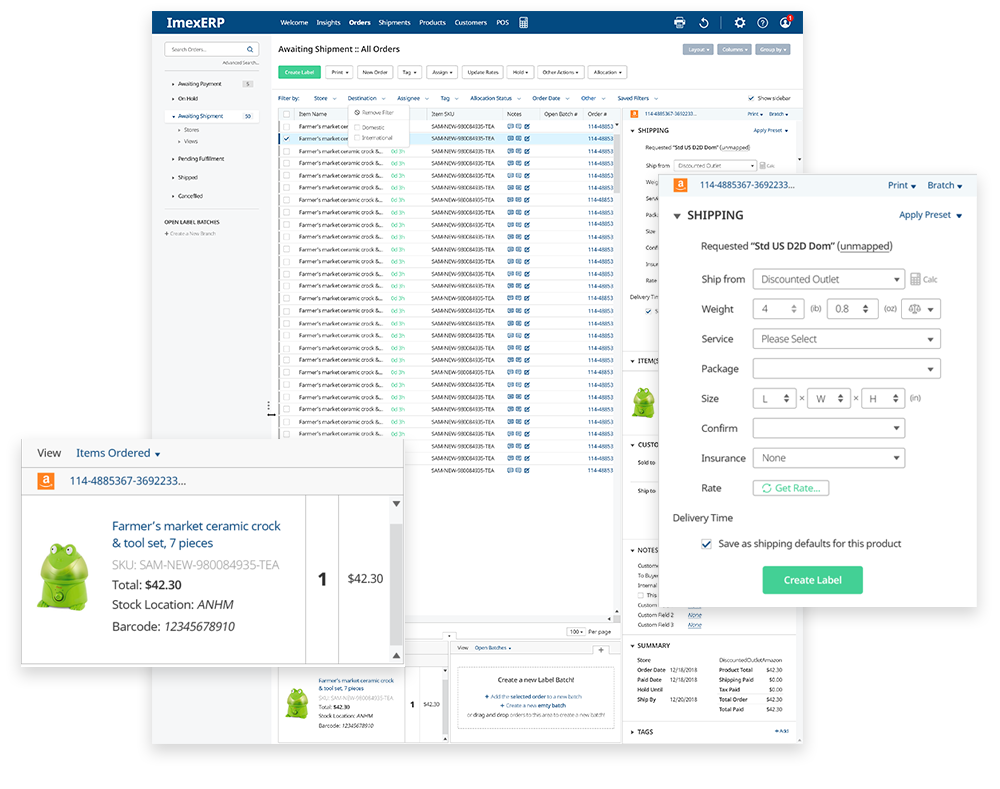Open the help question mark icon
The width and height of the screenshot is (1000, 789).
762,22
